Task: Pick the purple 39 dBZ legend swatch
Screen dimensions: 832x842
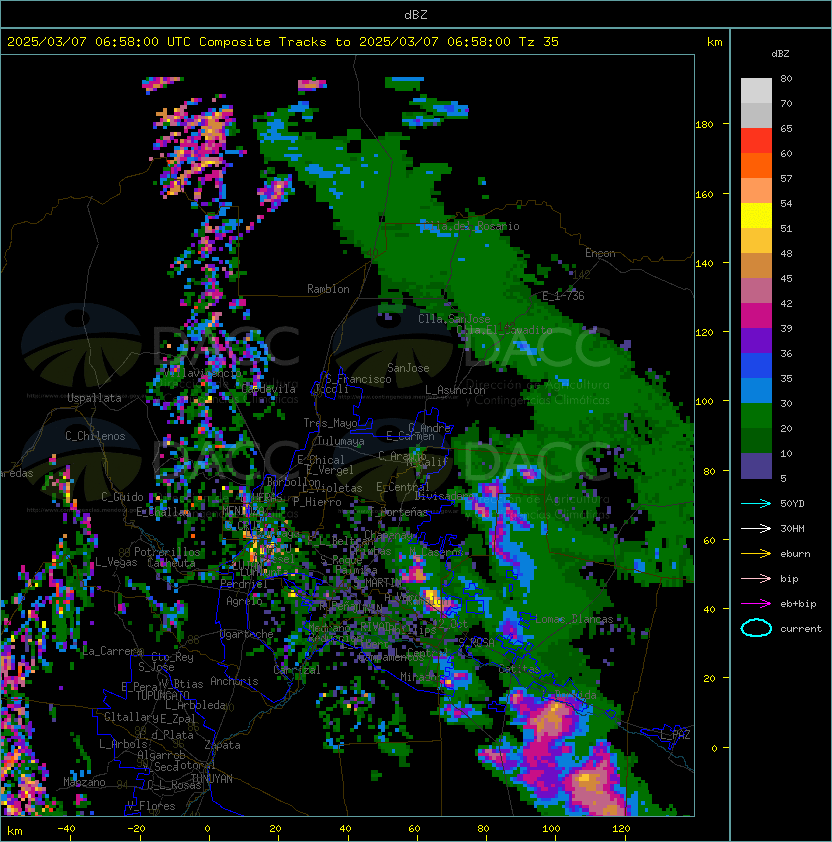Action: (x=756, y=340)
